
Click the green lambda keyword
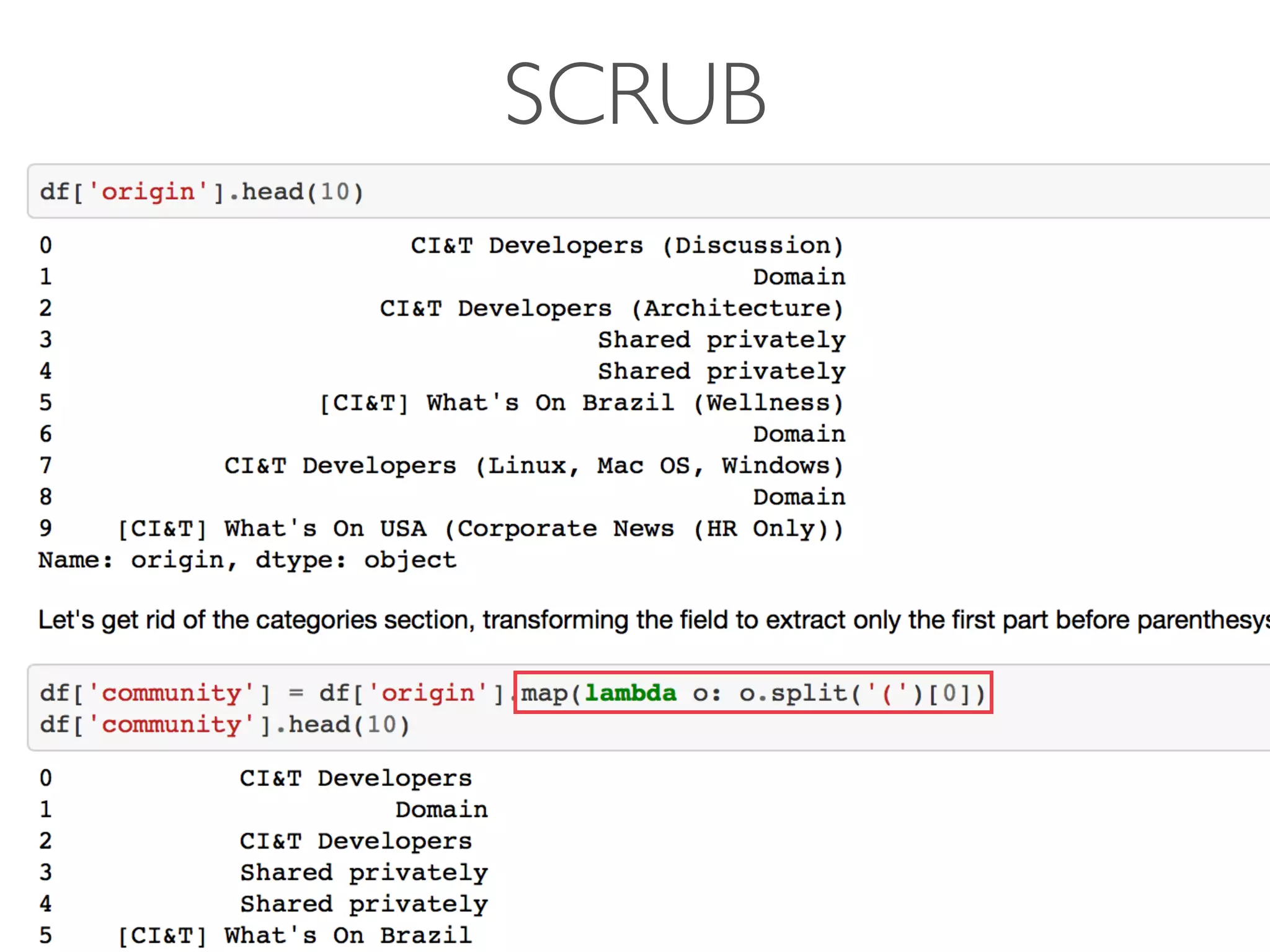click(630, 692)
